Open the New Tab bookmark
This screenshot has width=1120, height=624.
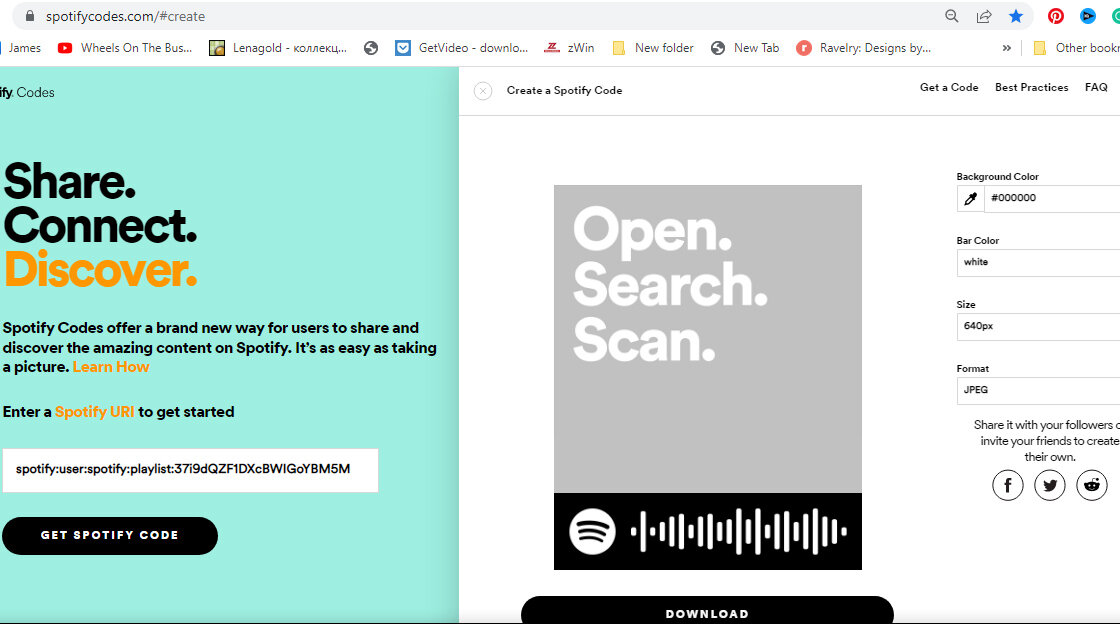[x=745, y=48]
